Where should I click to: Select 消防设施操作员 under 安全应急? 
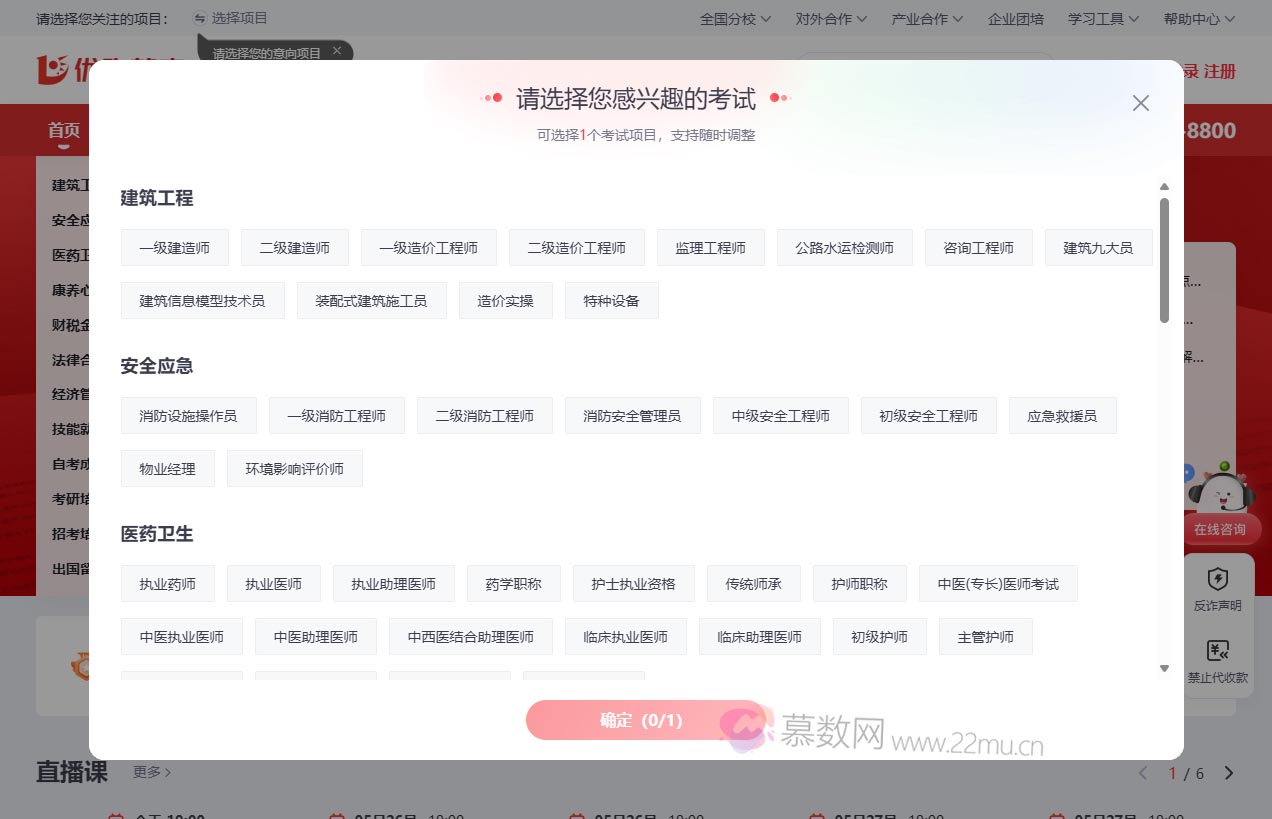[x=188, y=415]
